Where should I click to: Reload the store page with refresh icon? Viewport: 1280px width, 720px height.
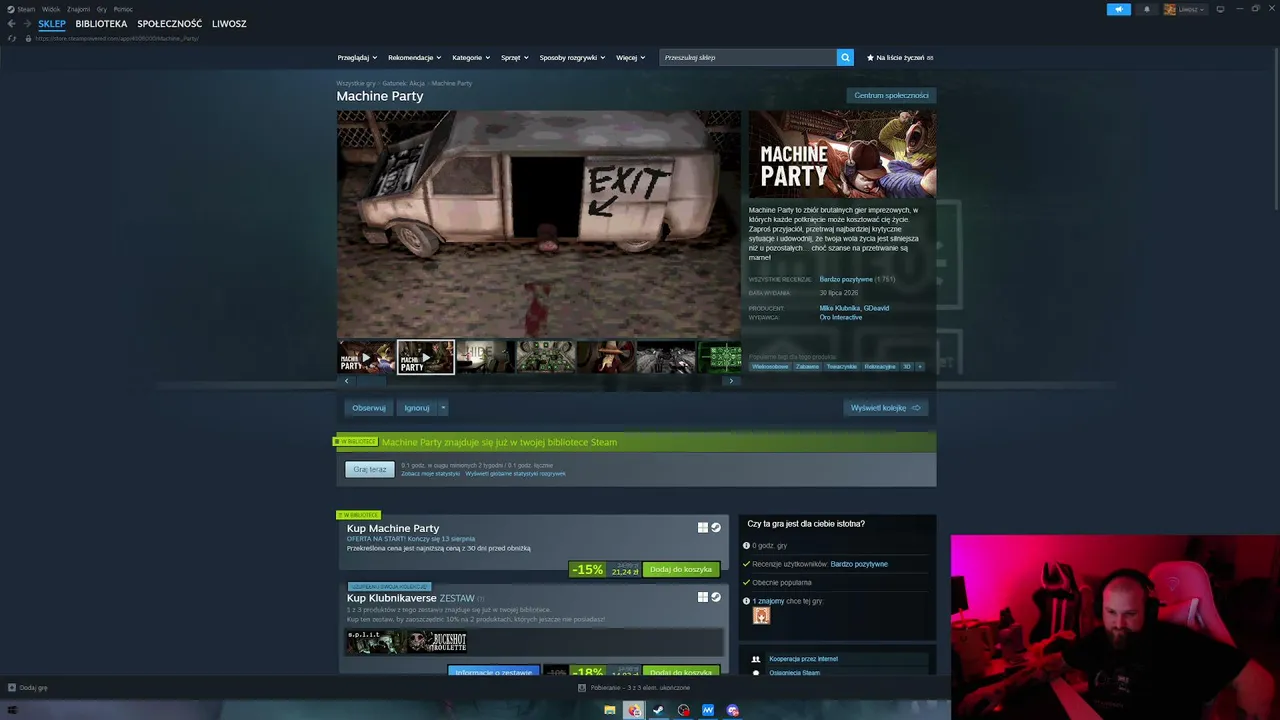(x=12, y=39)
